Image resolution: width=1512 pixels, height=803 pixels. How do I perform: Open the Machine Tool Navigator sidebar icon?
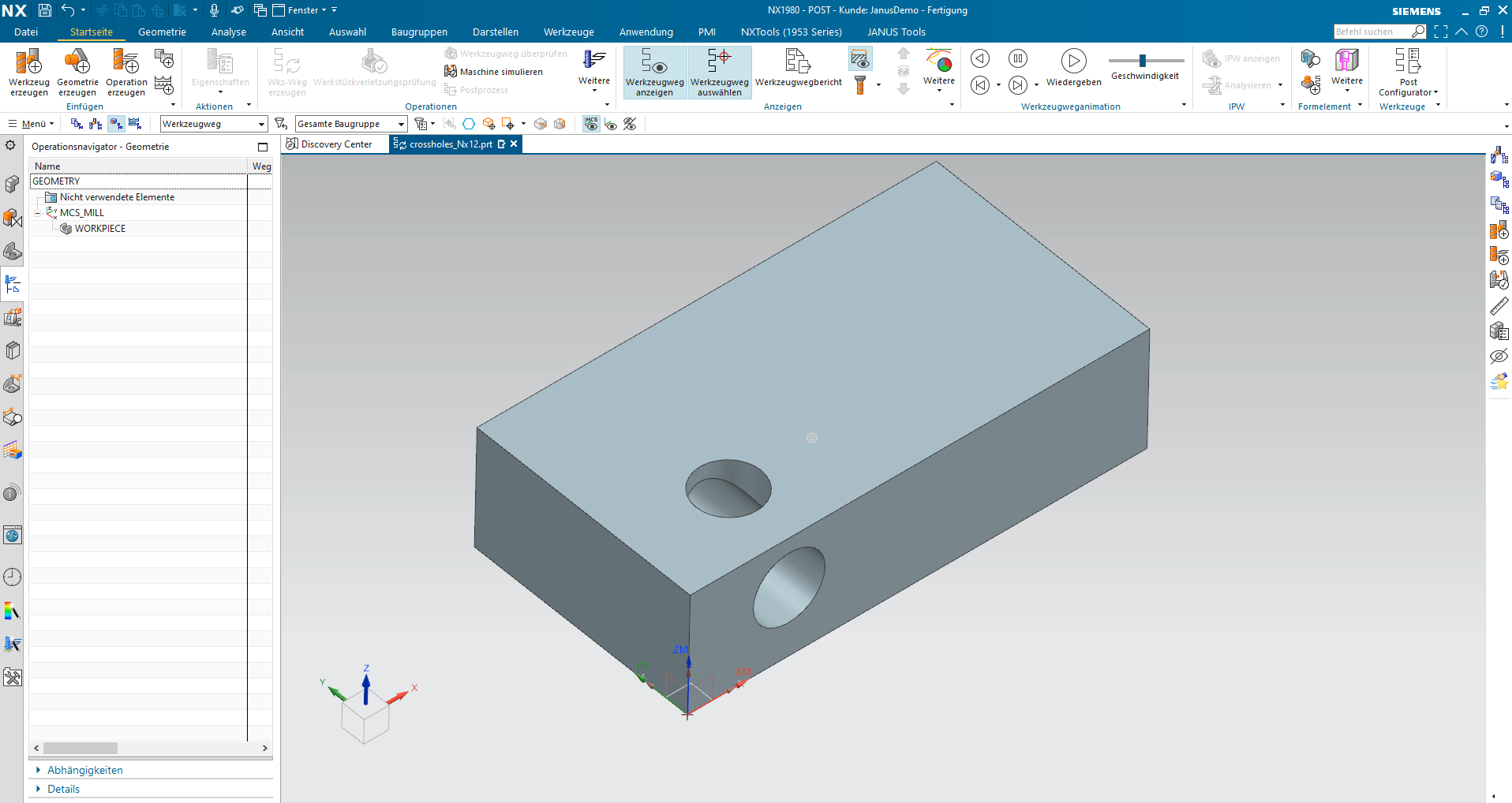[x=12, y=317]
